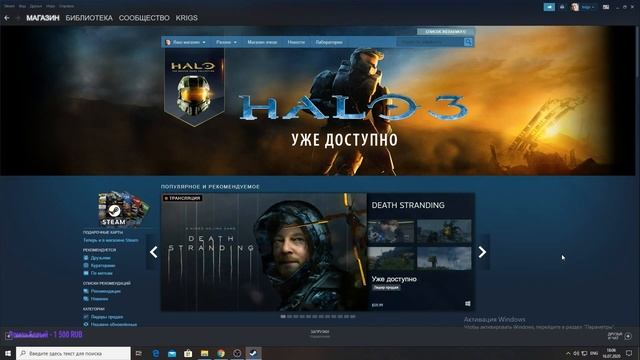Click the store search input field
Image resolution: width=640 pixels, height=360 pixels.
(430, 42)
